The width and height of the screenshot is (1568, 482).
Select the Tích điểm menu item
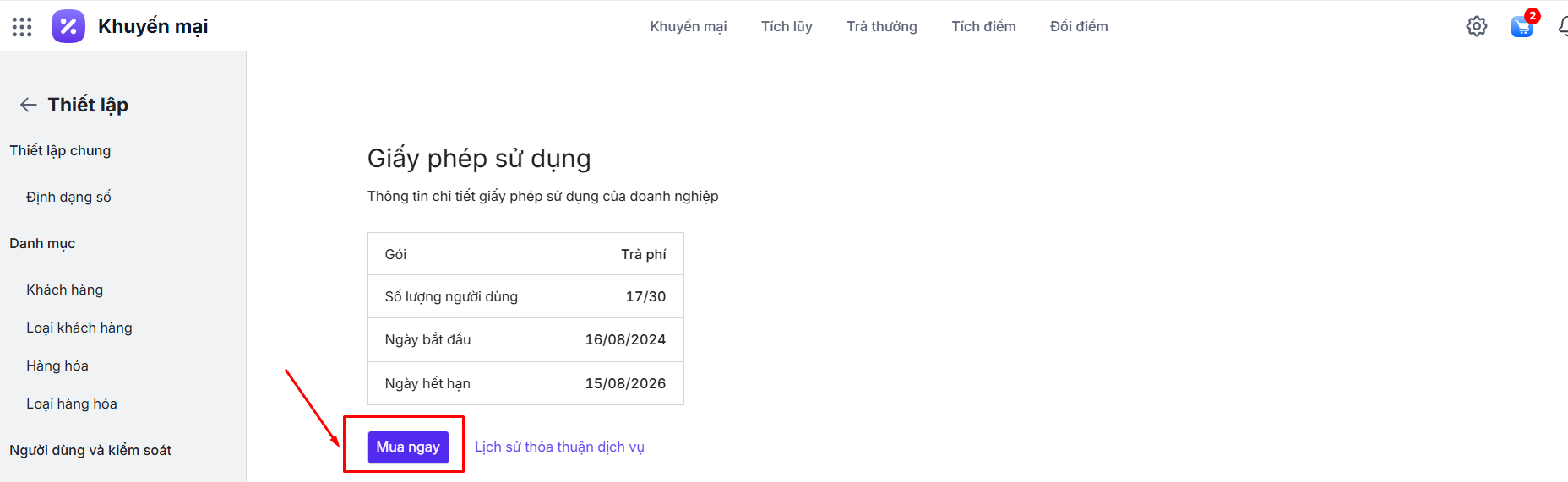pyautogui.click(x=983, y=26)
